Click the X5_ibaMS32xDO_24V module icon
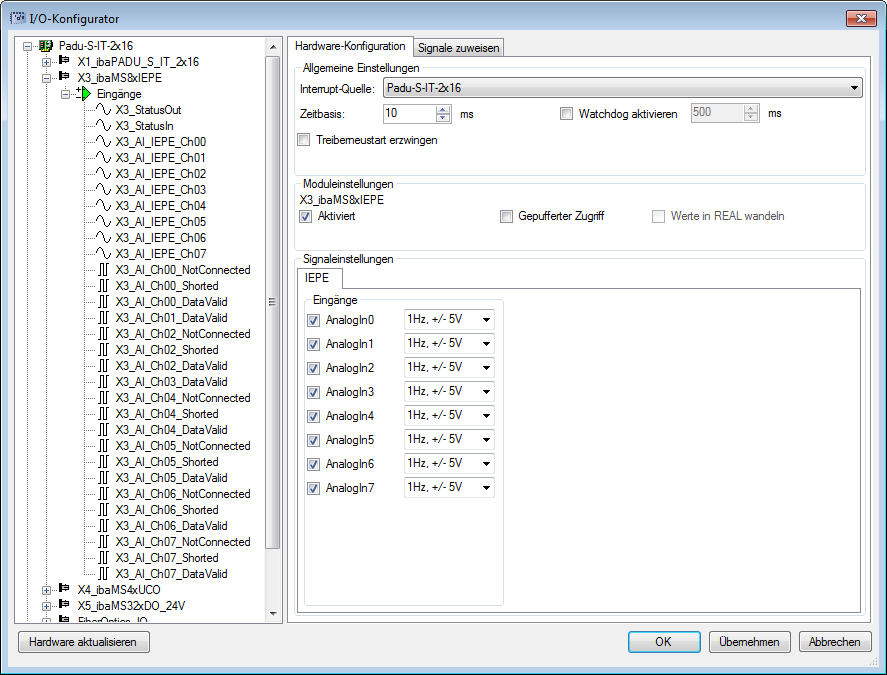Image resolution: width=887 pixels, height=675 pixels. pyautogui.click(x=64, y=606)
